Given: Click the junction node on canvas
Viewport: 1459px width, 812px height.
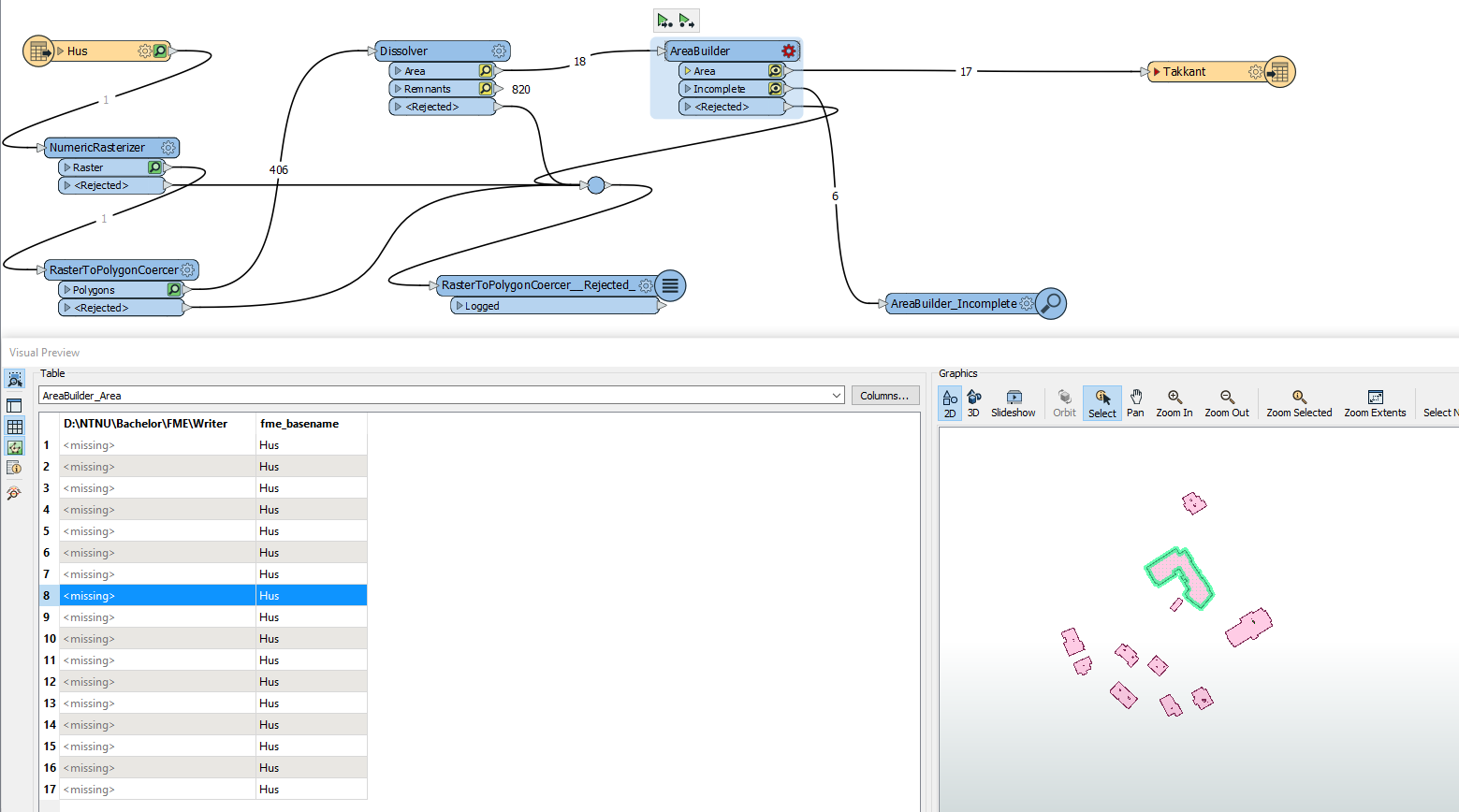Looking at the screenshot, I should click(x=596, y=185).
